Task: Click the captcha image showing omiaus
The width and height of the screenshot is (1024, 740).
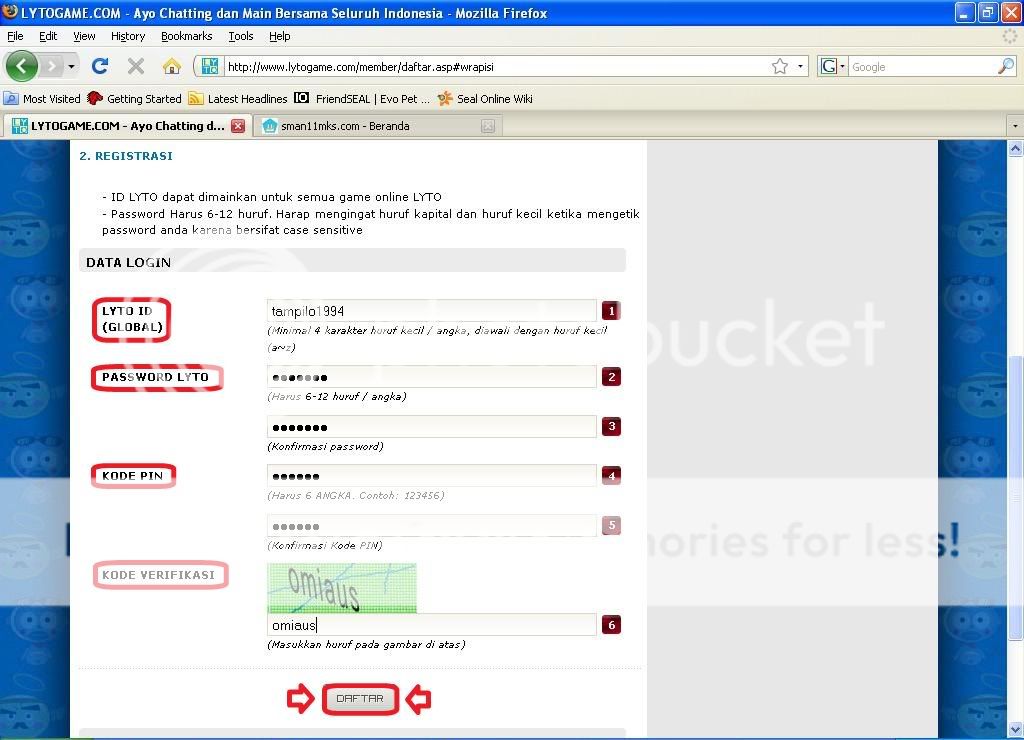Action: [x=341, y=588]
